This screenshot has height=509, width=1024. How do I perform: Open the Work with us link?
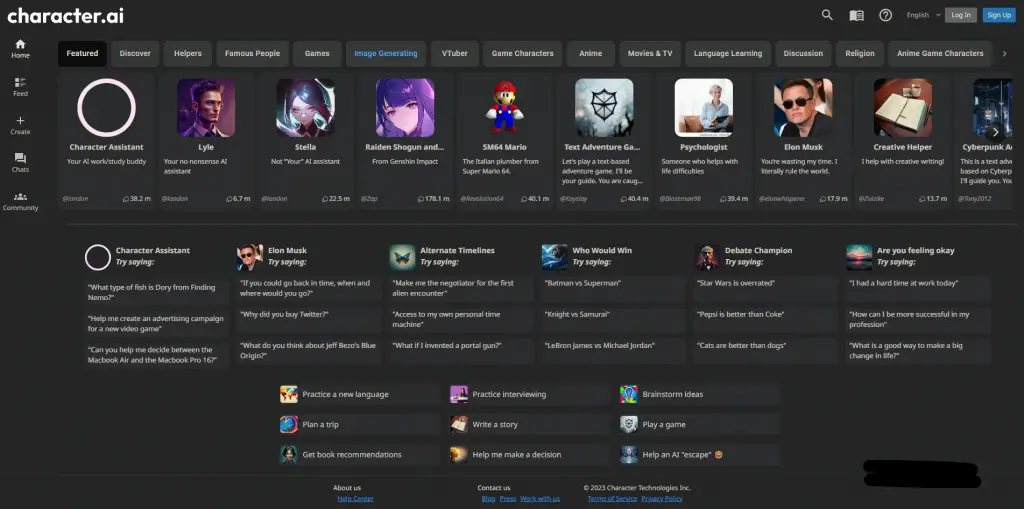pyautogui.click(x=539, y=499)
